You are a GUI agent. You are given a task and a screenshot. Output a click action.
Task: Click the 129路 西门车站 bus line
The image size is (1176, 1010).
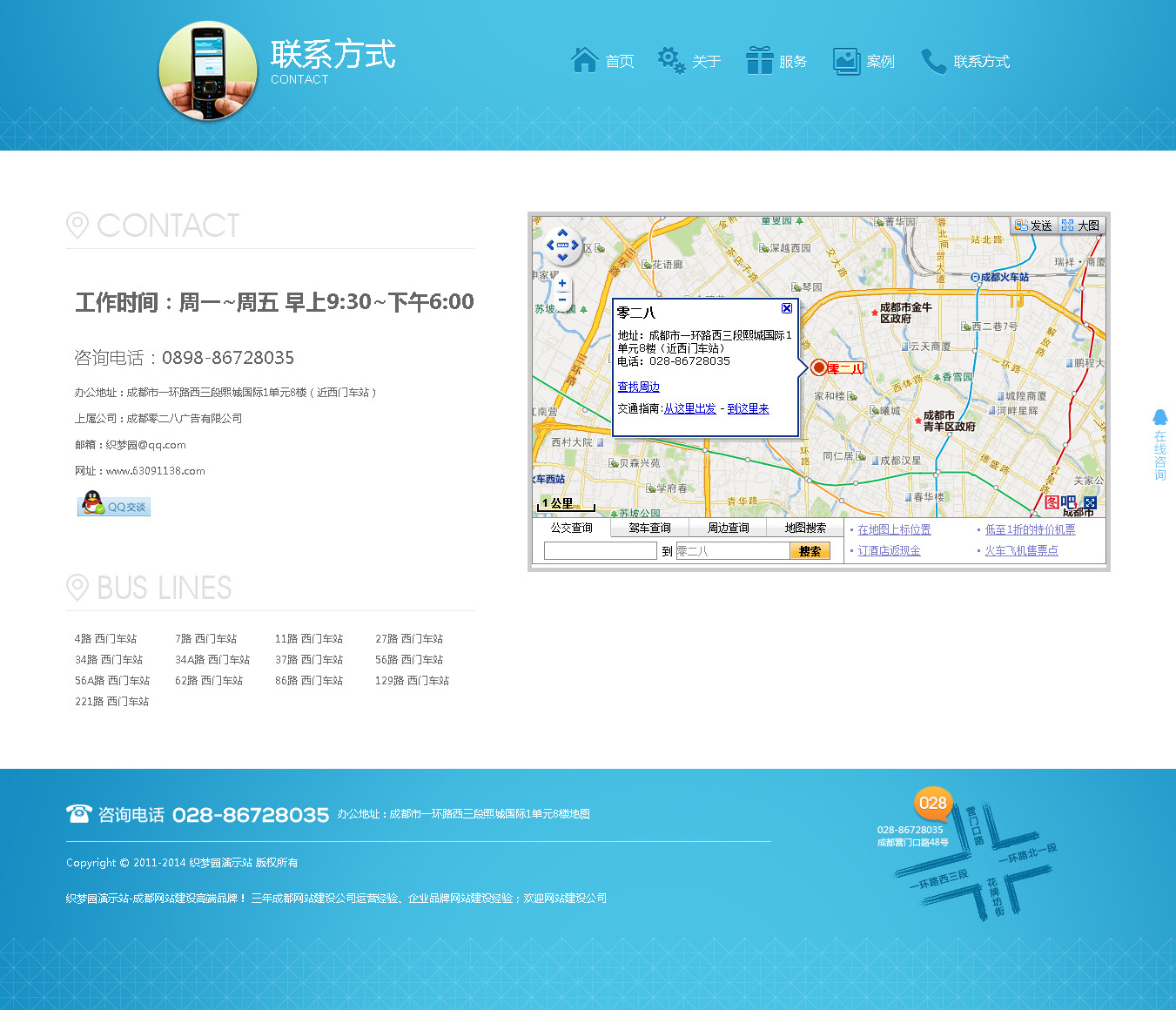click(x=412, y=681)
